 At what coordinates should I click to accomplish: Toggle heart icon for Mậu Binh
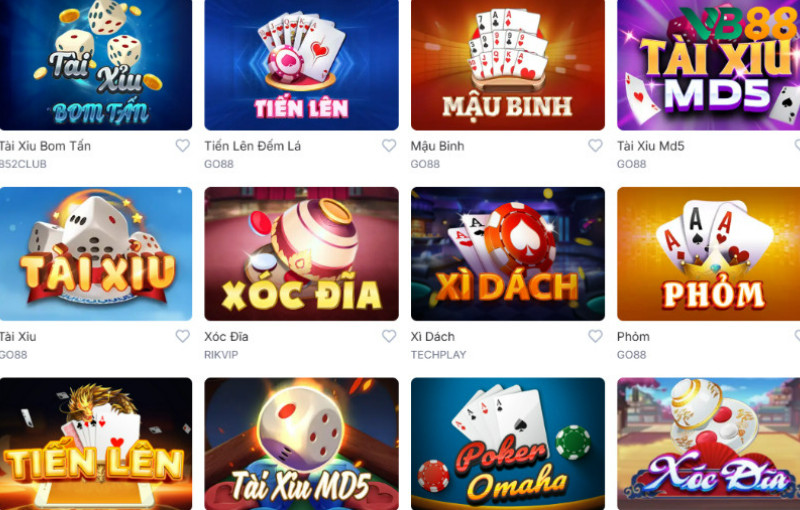click(x=595, y=146)
